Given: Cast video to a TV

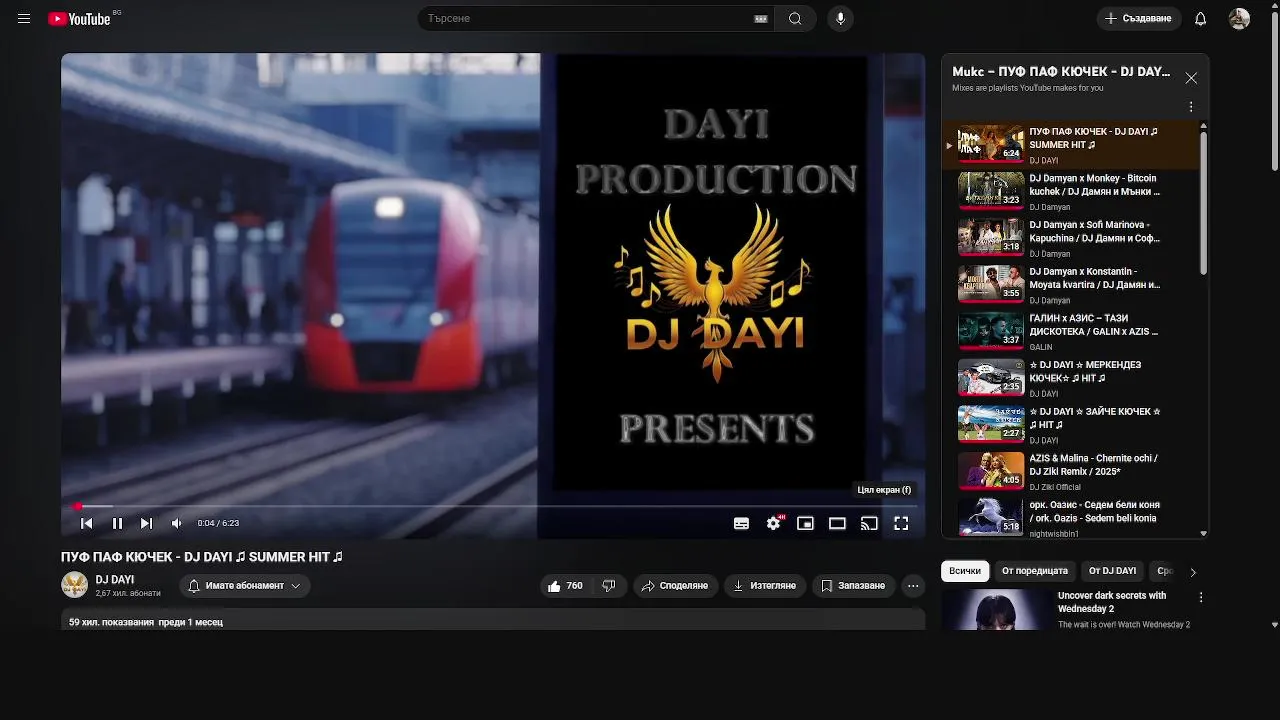Looking at the screenshot, I should (x=869, y=523).
